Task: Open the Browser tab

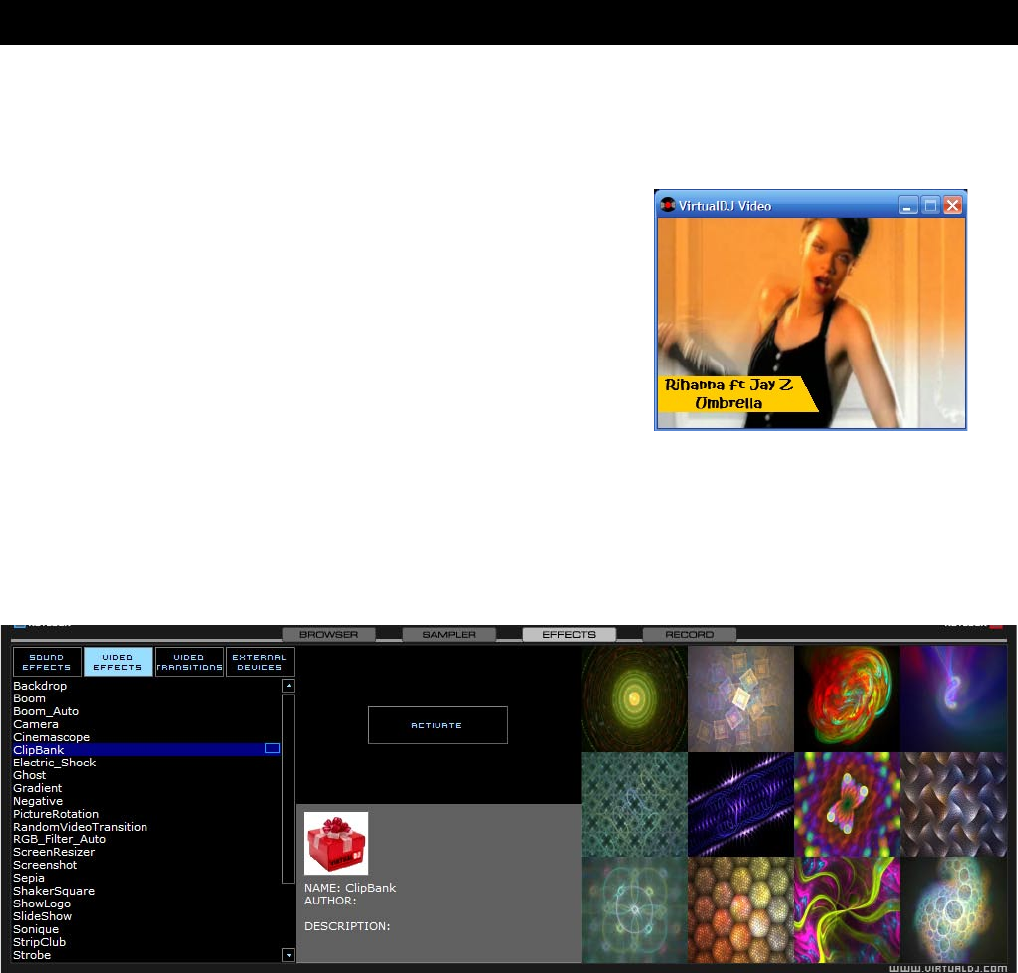Action: click(x=329, y=634)
